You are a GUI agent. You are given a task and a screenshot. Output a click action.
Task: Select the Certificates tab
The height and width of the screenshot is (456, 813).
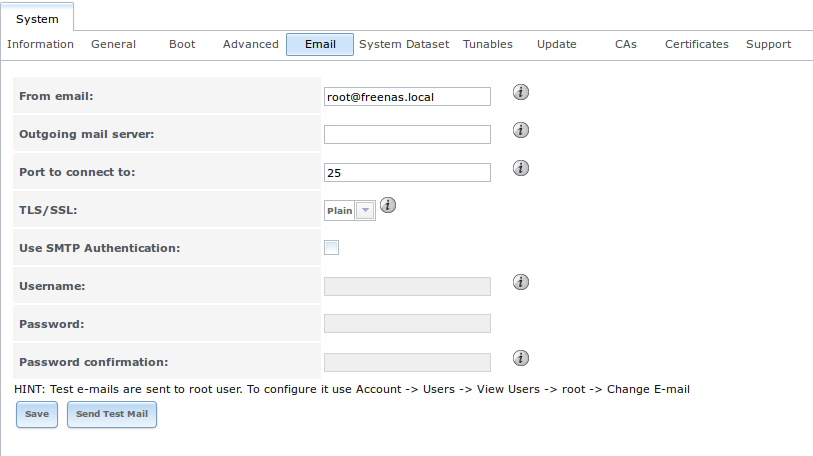click(696, 44)
